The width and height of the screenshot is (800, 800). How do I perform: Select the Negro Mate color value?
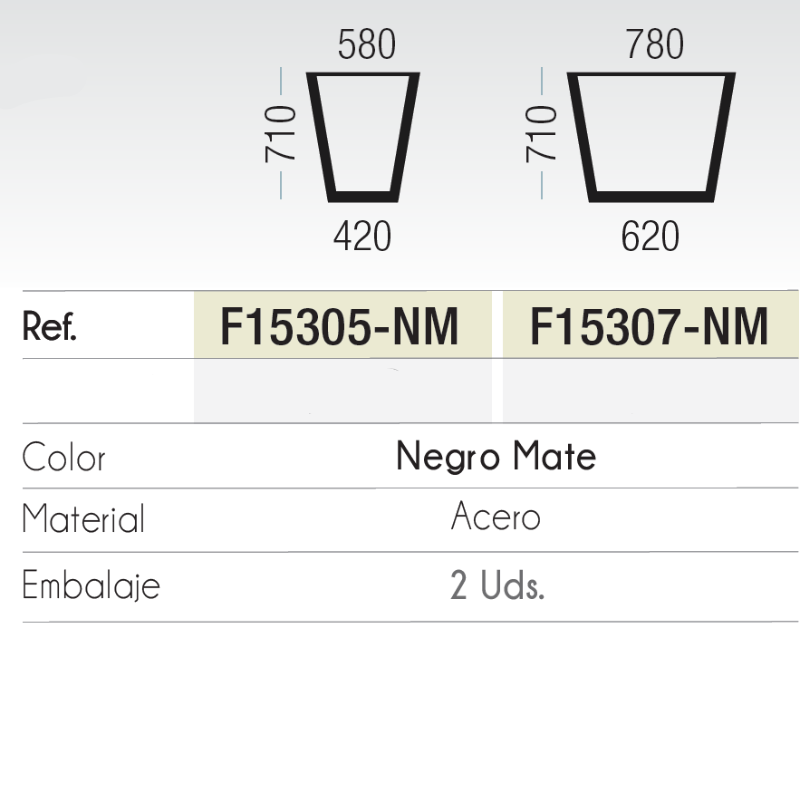click(x=496, y=457)
